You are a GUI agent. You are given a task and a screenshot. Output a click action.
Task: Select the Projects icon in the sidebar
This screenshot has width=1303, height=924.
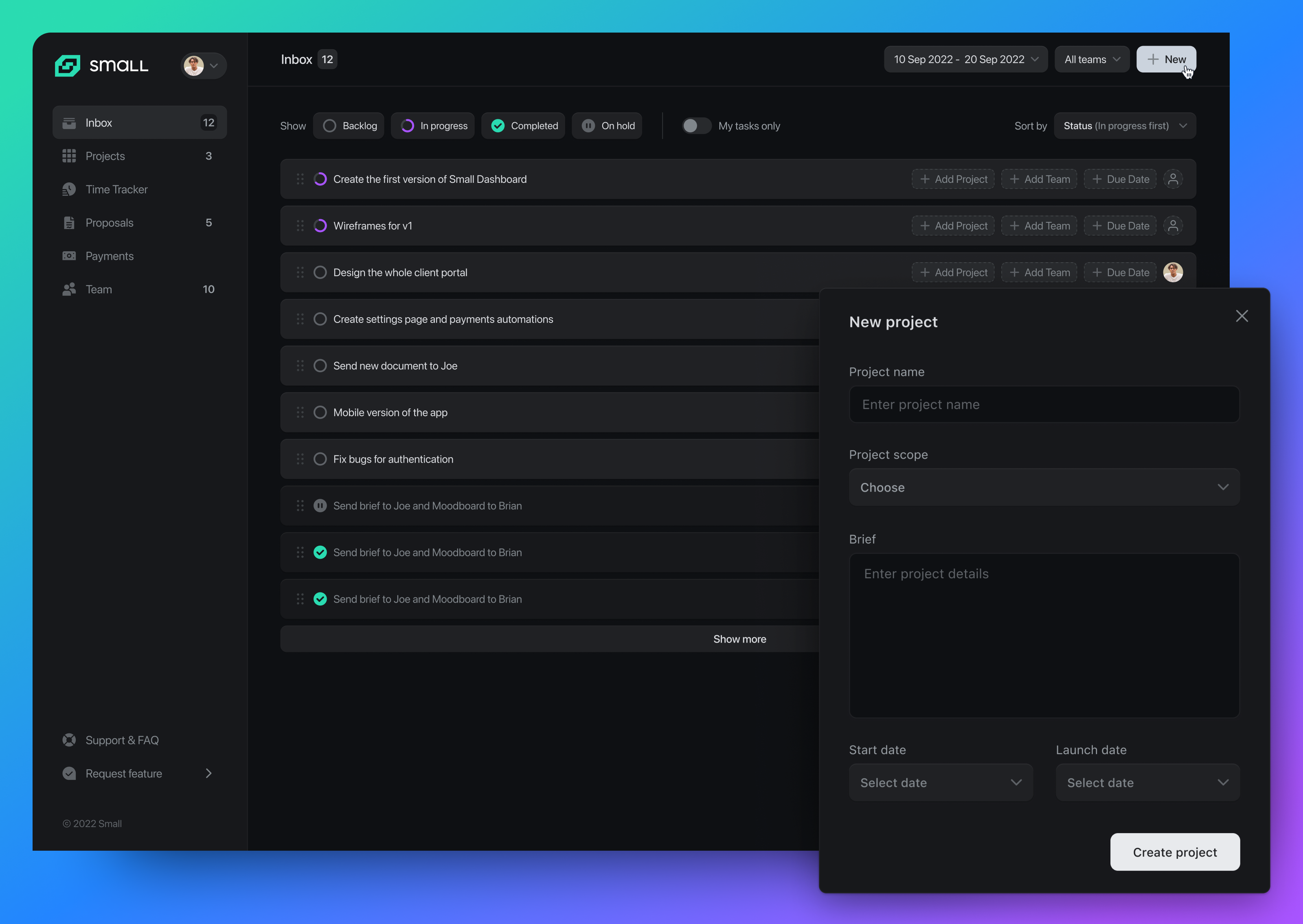click(x=69, y=155)
